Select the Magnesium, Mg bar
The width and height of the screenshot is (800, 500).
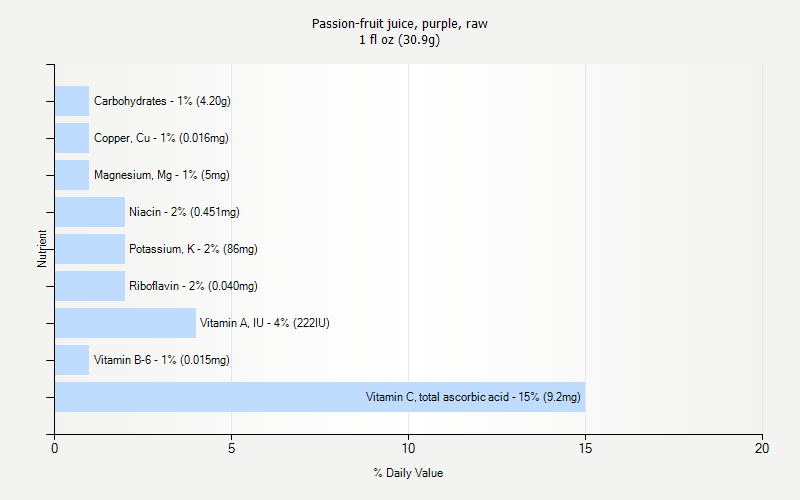tap(72, 175)
